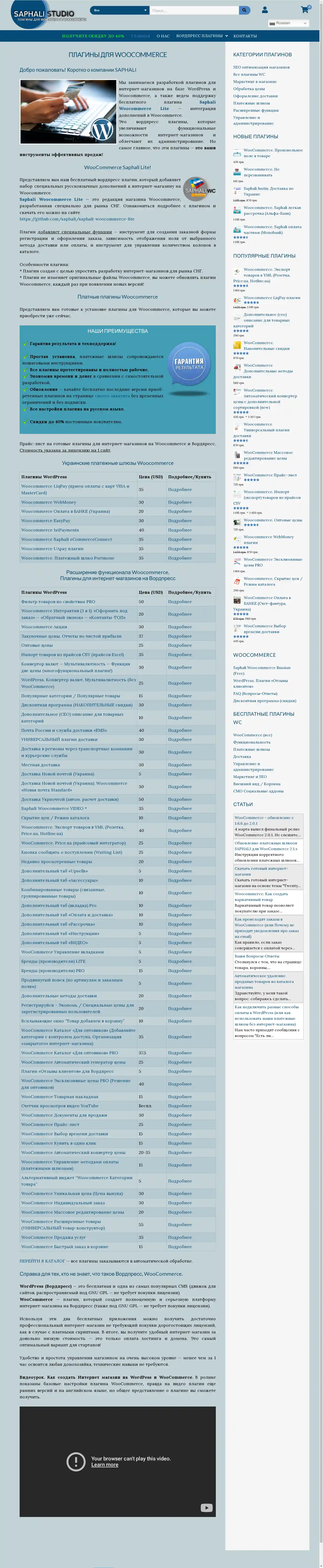Click the YouTube logo in the video player
The height and width of the screenshot is (1568, 323).
207,1508
